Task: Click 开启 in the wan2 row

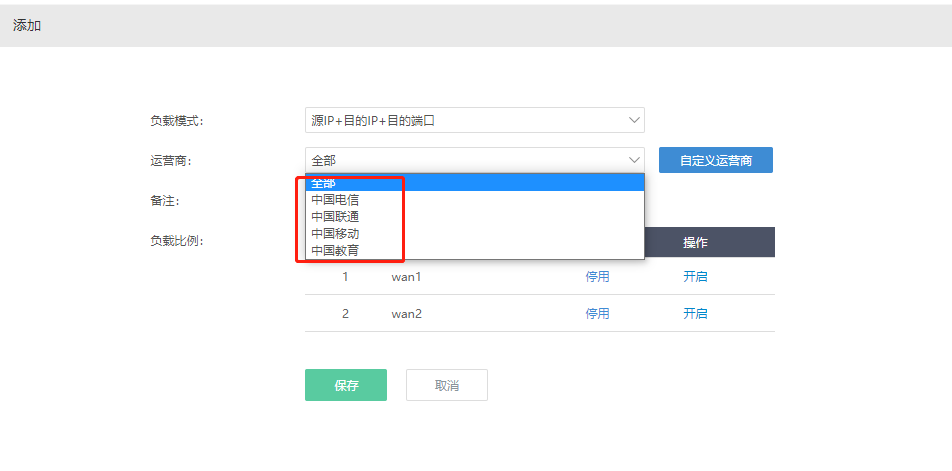Action: [x=695, y=313]
